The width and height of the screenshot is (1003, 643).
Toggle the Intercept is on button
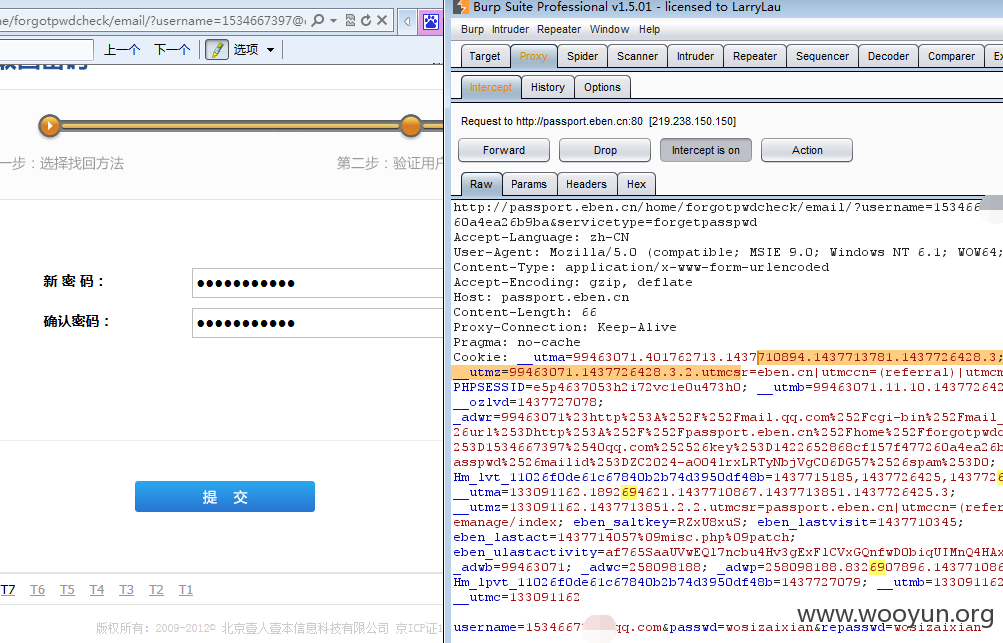[706, 150]
